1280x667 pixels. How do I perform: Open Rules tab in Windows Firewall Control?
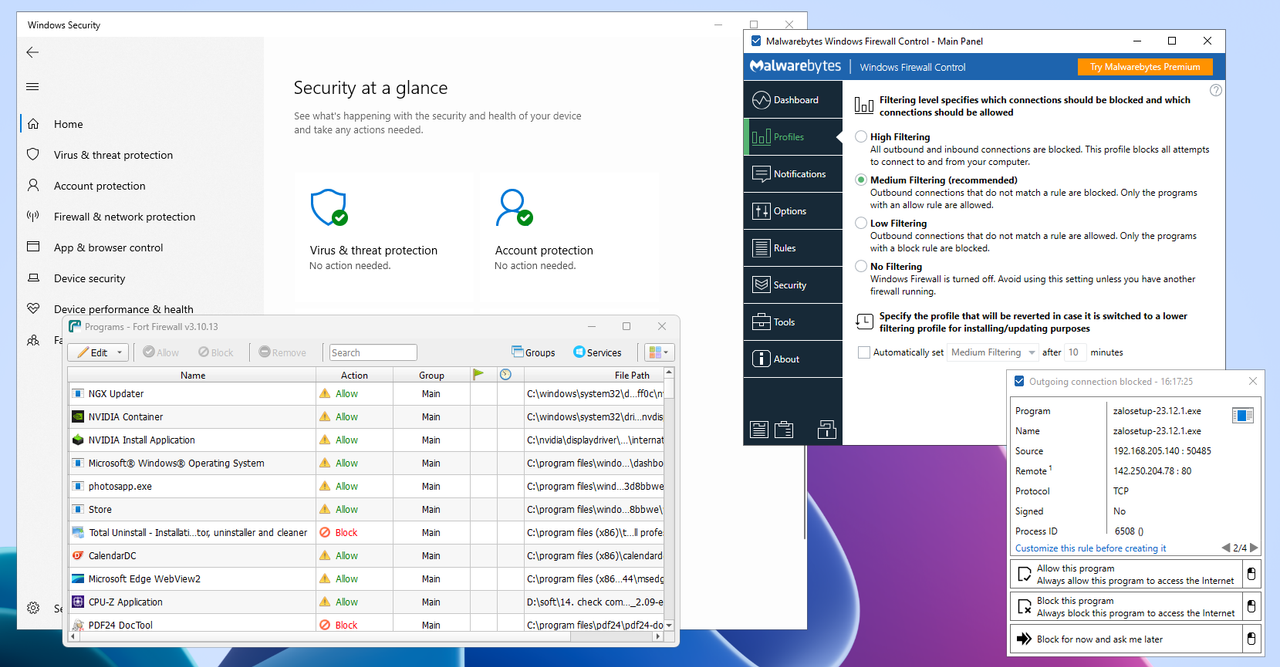pyautogui.click(x=793, y=248)
